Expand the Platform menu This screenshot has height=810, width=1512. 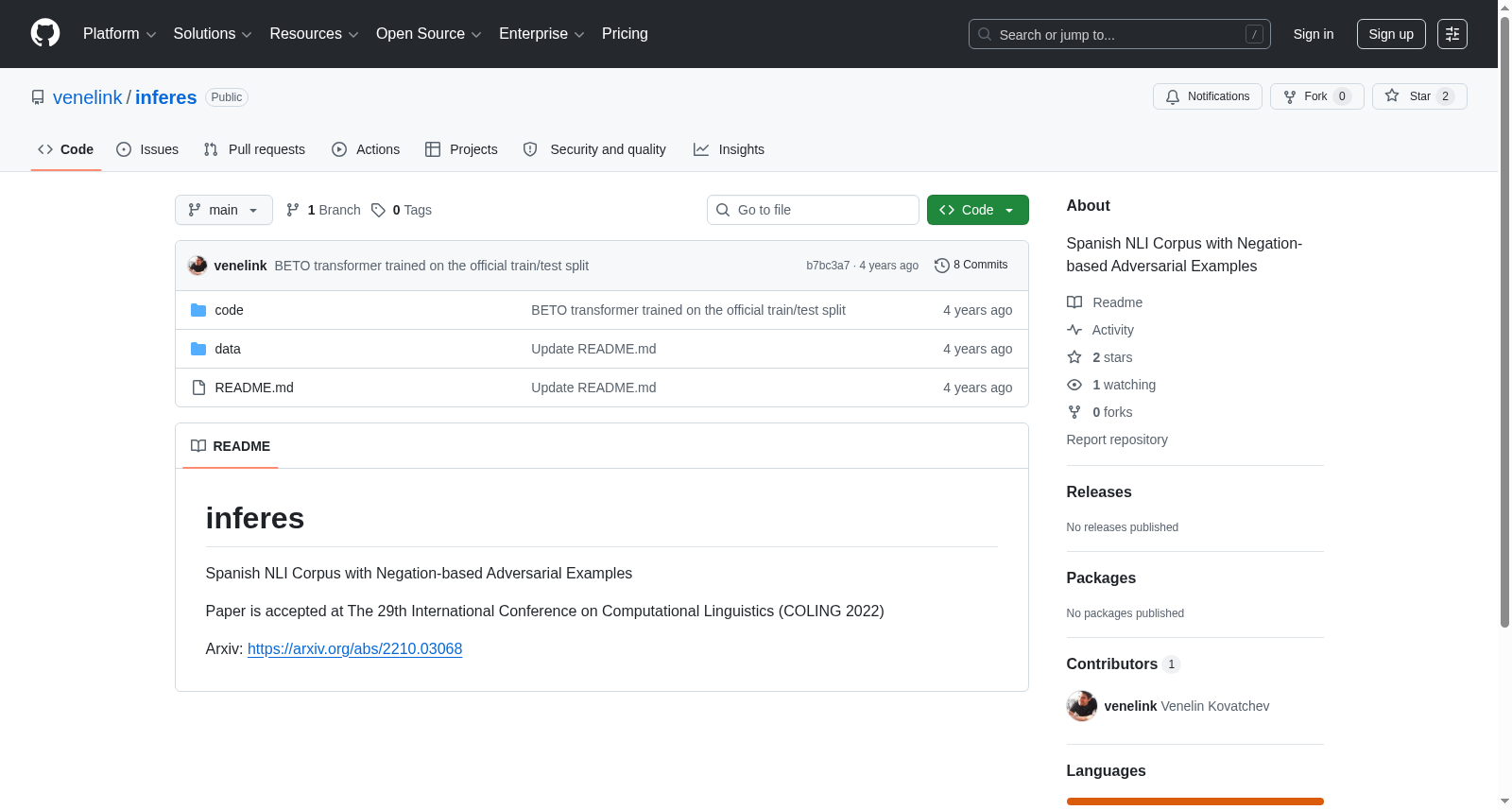click(120, 34)
